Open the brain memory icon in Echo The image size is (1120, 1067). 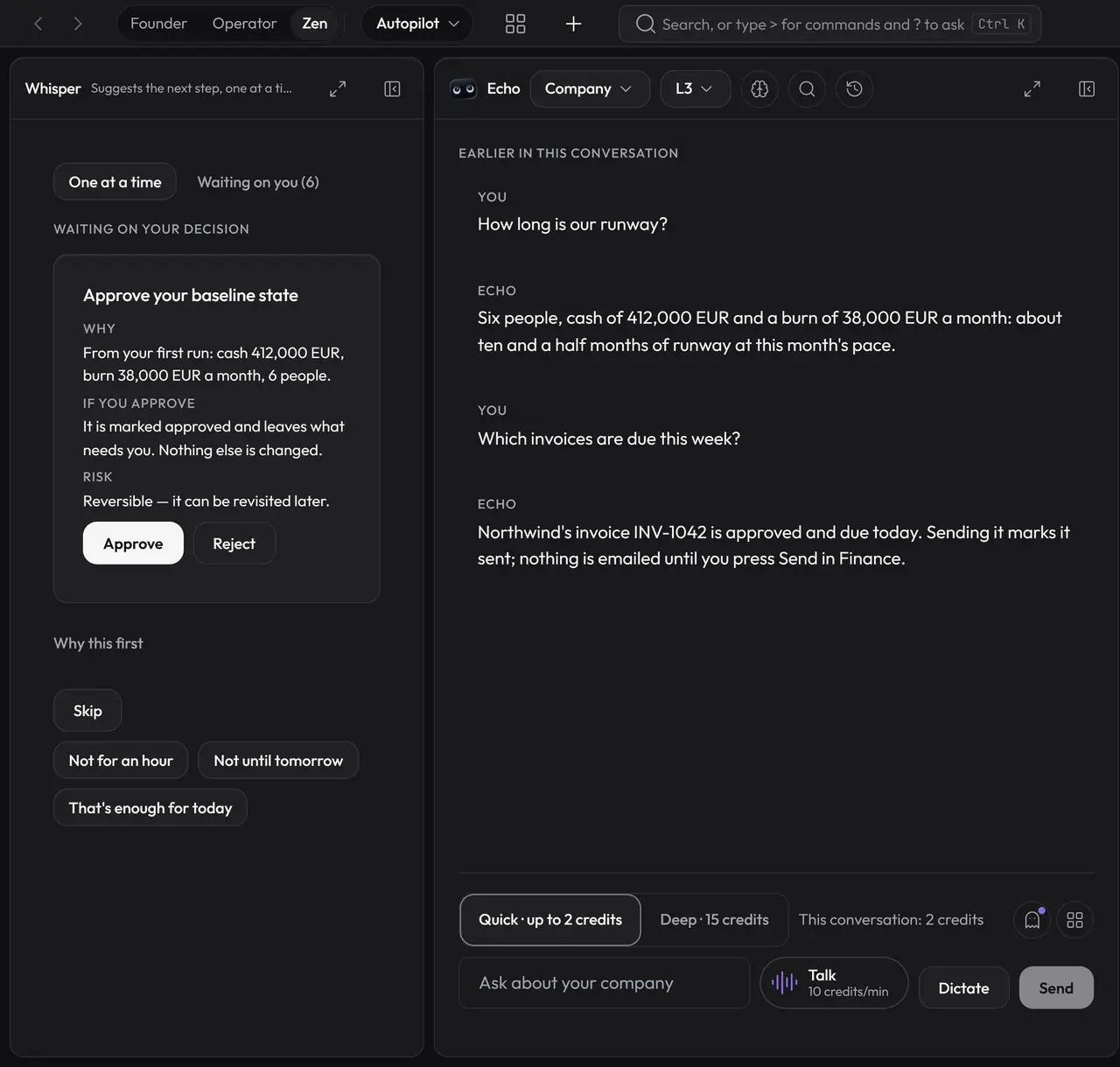click(x=759, y=88)
